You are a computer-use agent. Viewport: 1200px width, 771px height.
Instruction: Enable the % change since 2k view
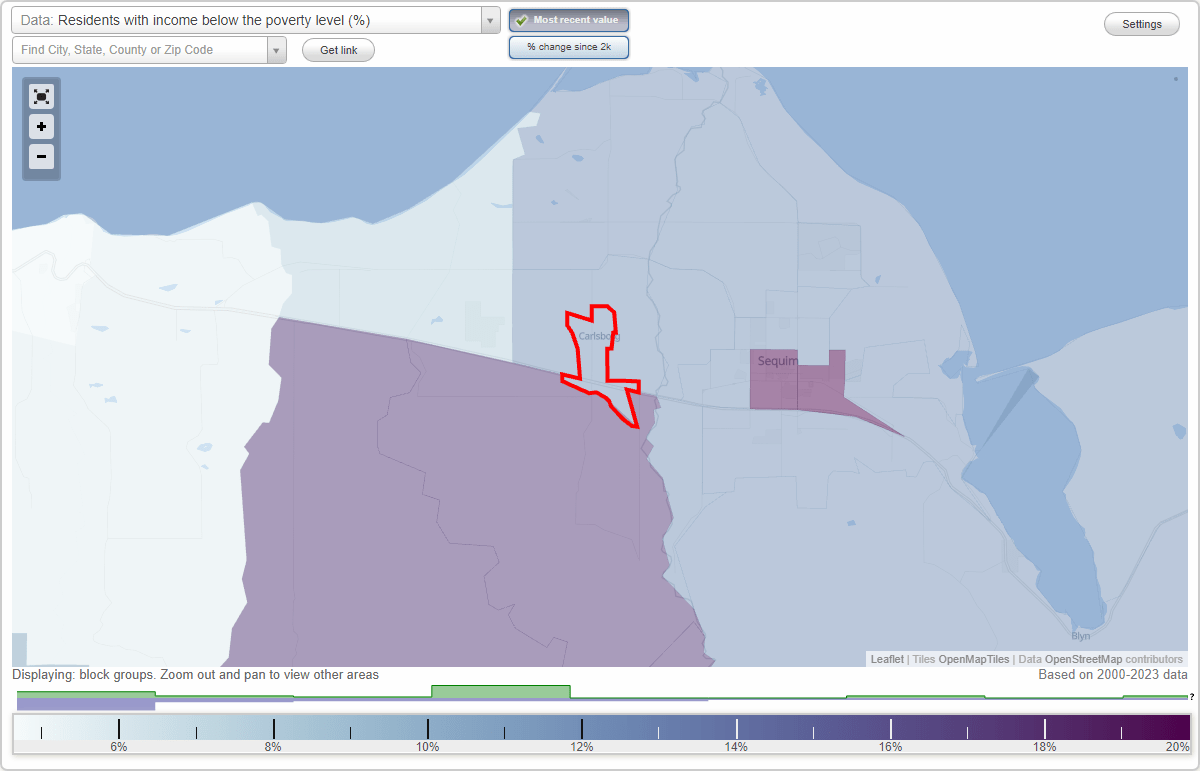click(569, 46)
